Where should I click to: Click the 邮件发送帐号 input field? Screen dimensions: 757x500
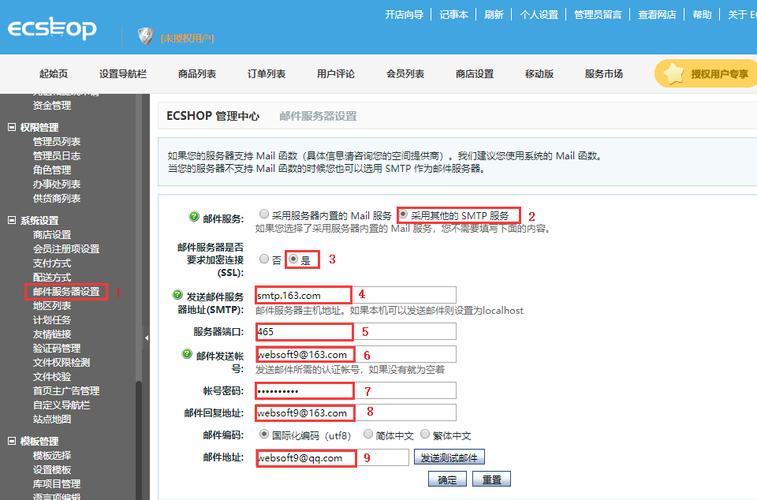(x=355, y=354)
